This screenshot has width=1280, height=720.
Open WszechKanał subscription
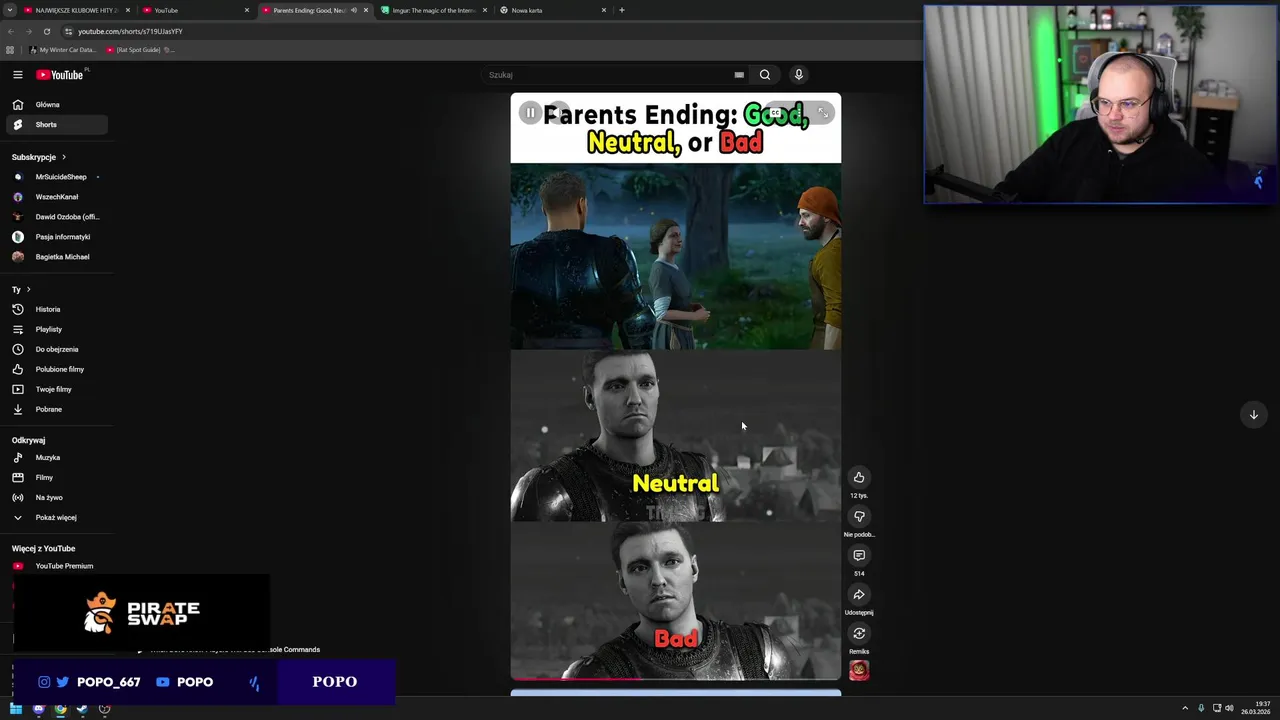pos(57,197)
